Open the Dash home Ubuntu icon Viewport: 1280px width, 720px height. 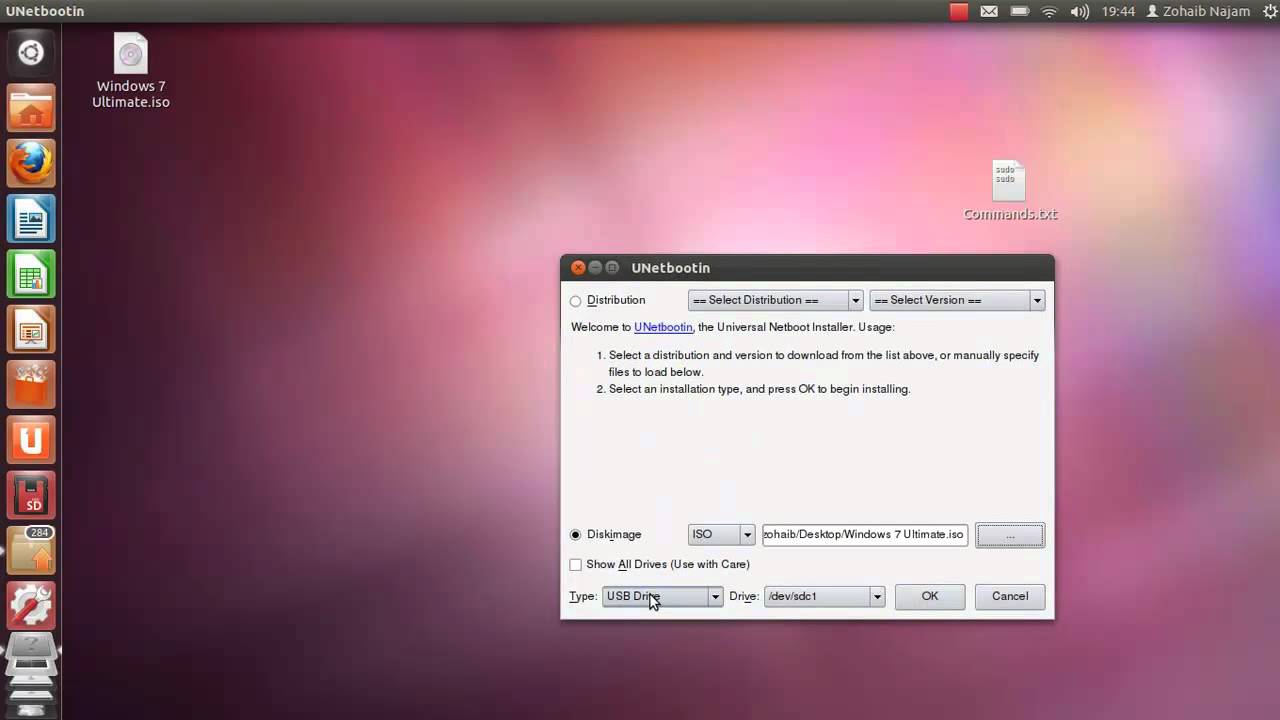point(31,53)
